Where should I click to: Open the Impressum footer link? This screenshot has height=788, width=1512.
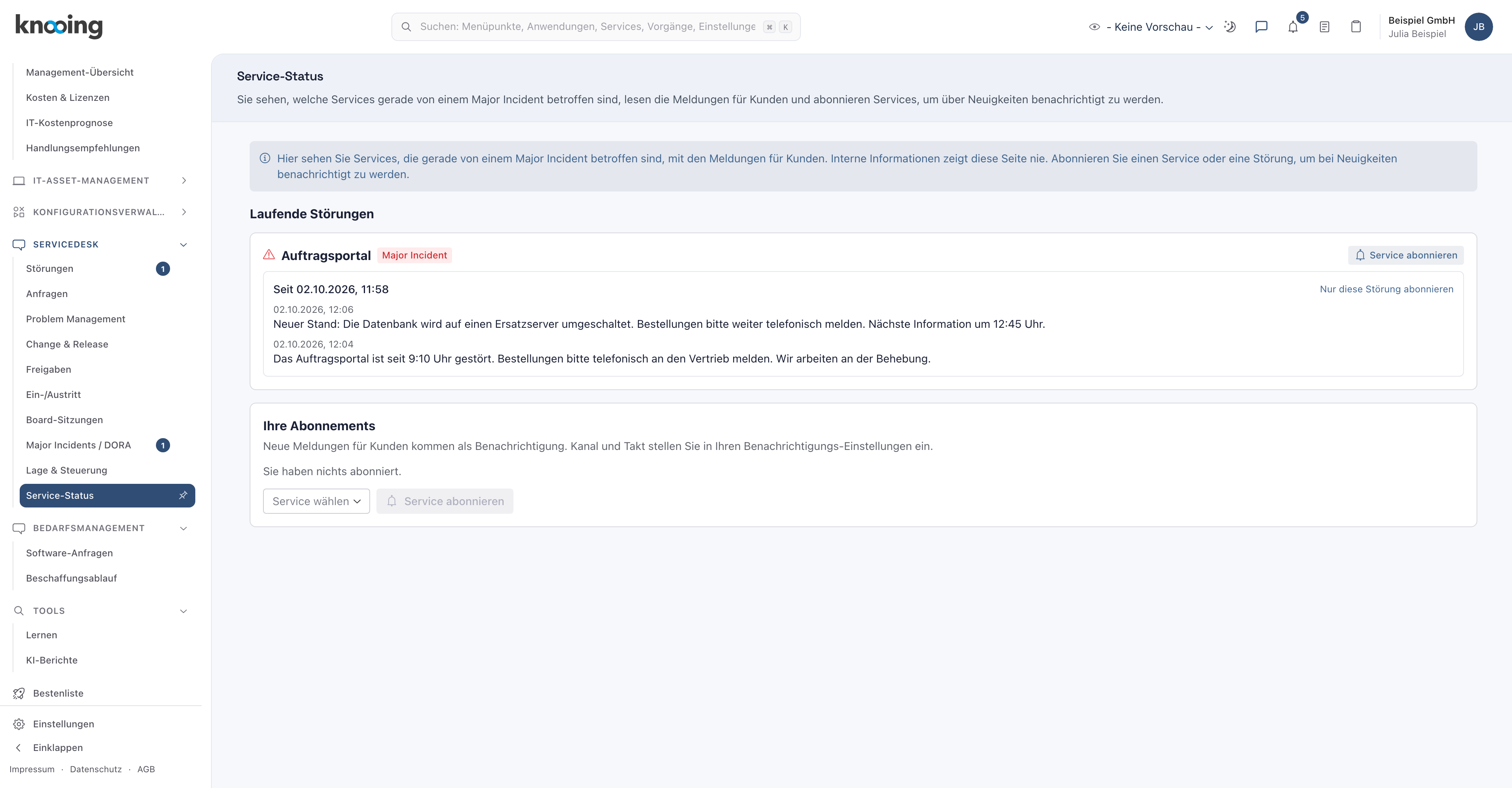coord(31,769)
